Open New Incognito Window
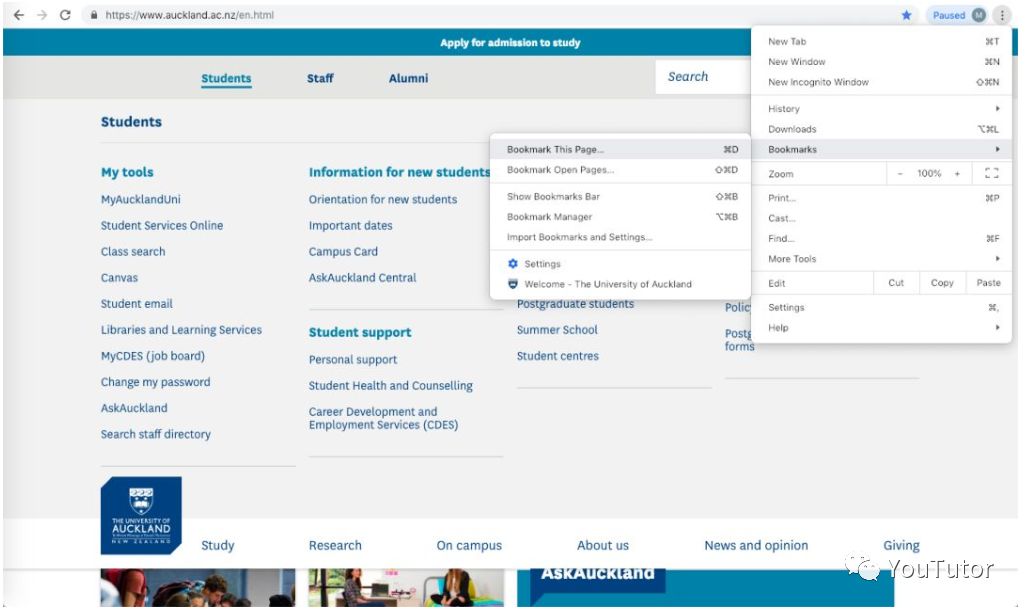Image resolution: width=1027 pixels, height=611 pixels. (x=882, y=82)
